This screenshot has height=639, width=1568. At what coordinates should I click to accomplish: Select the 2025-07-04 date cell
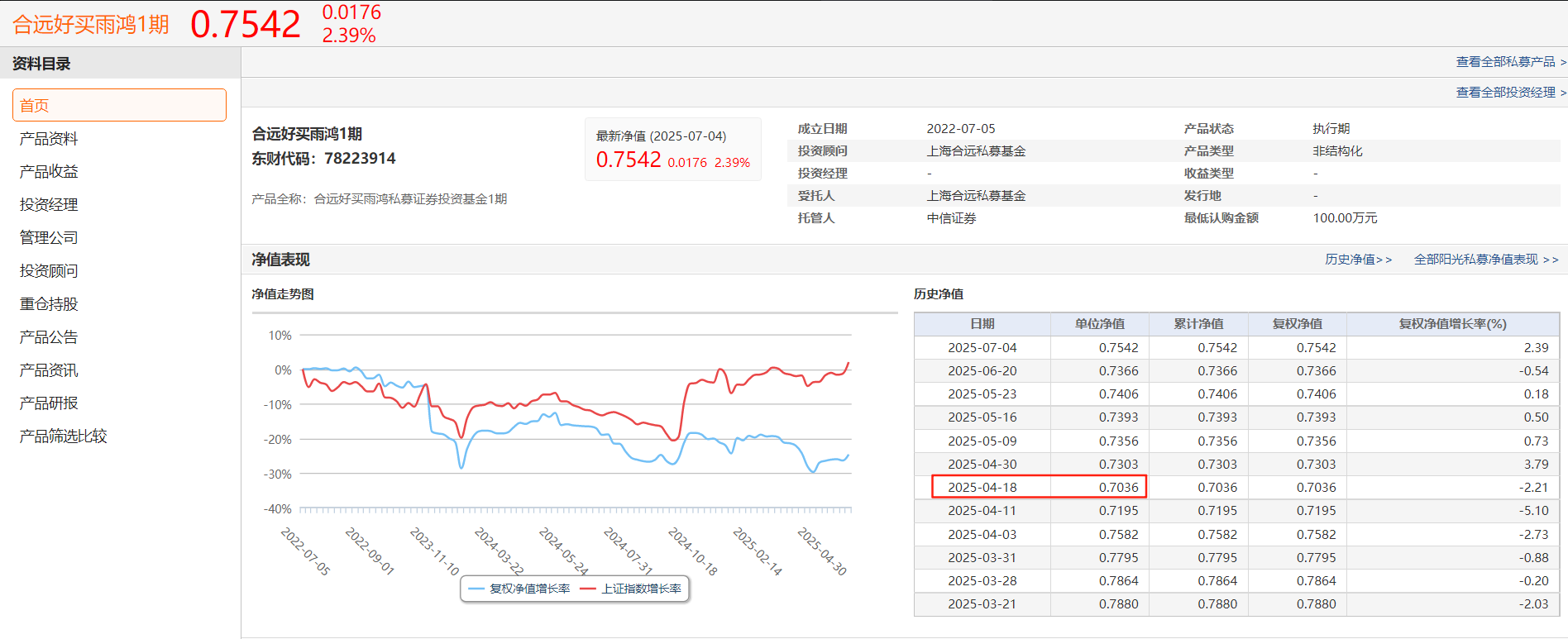coord(982,348)
